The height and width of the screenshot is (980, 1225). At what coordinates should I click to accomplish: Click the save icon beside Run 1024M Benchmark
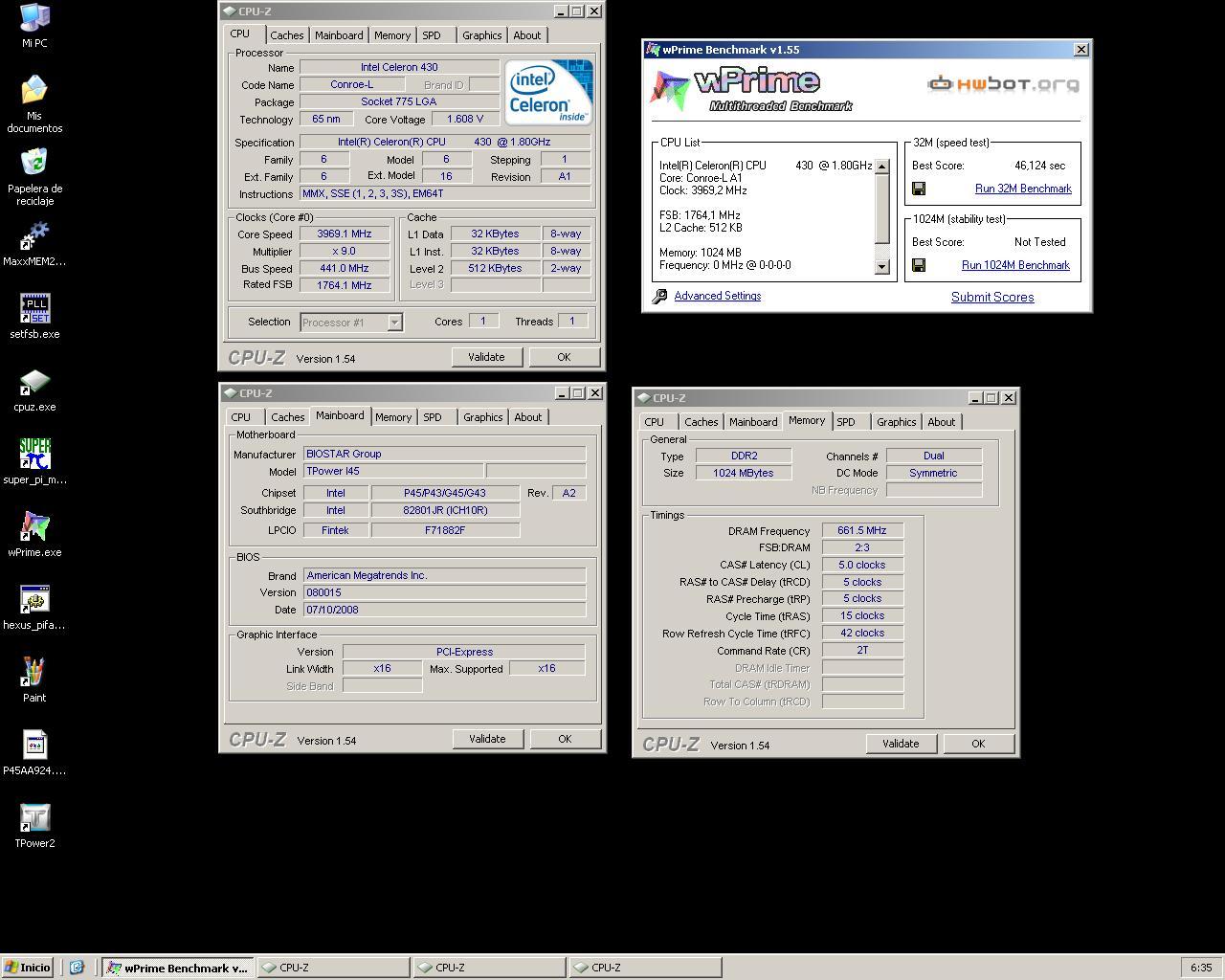(919, 265)
